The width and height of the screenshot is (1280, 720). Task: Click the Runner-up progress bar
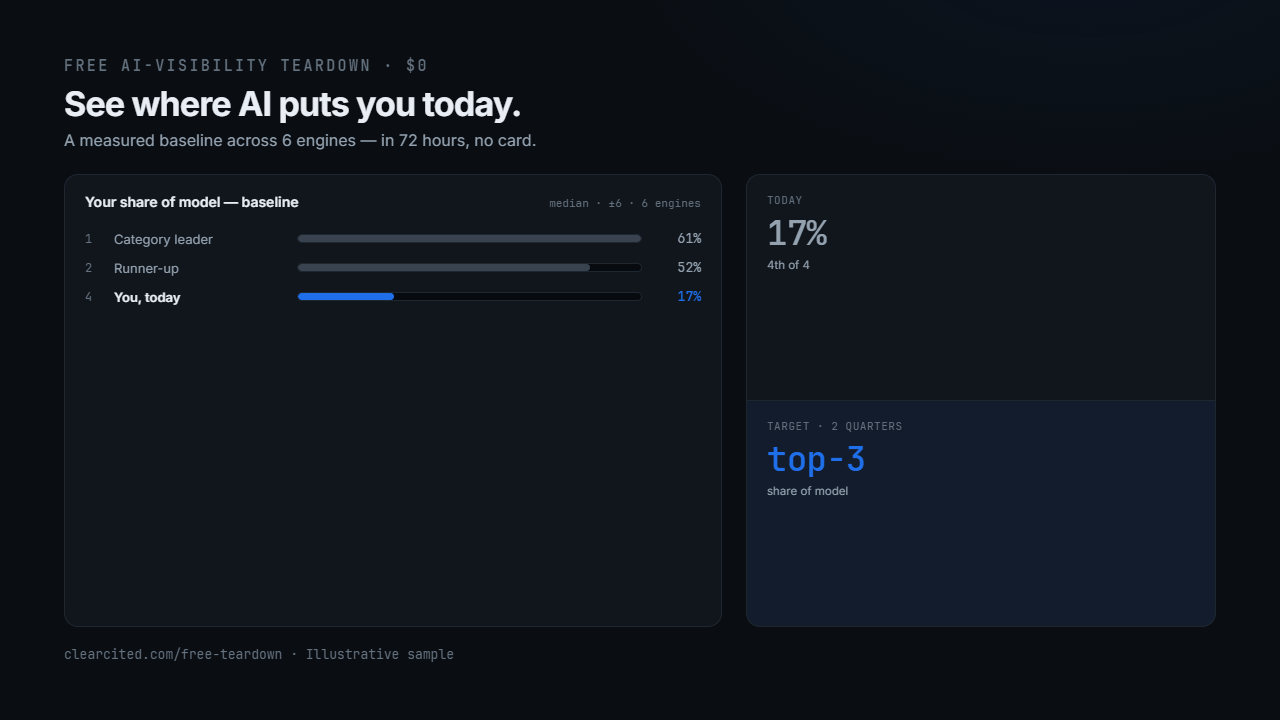pyautogui.click(x=469, y=268)
